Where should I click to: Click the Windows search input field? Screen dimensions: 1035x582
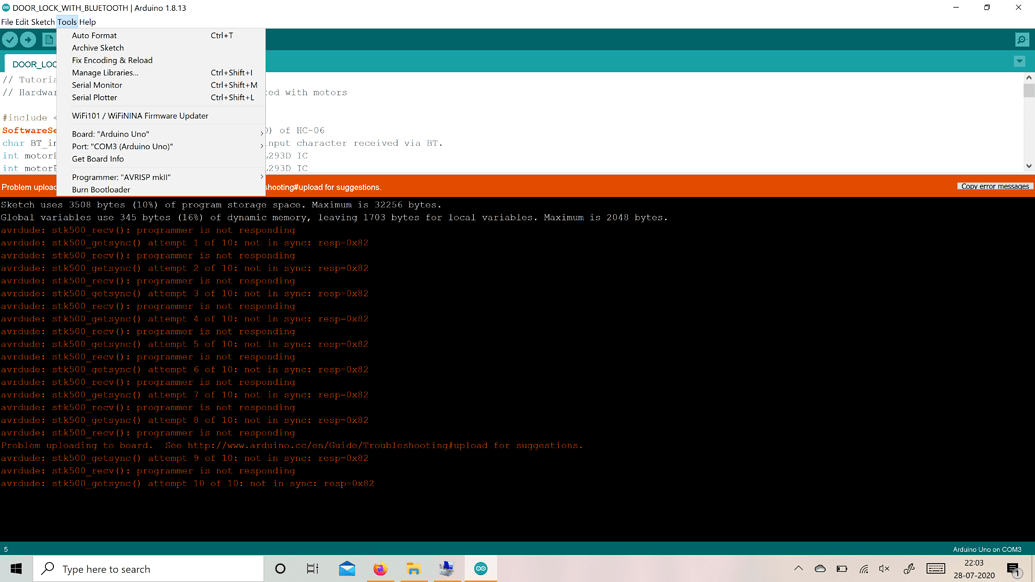(140, 568)
